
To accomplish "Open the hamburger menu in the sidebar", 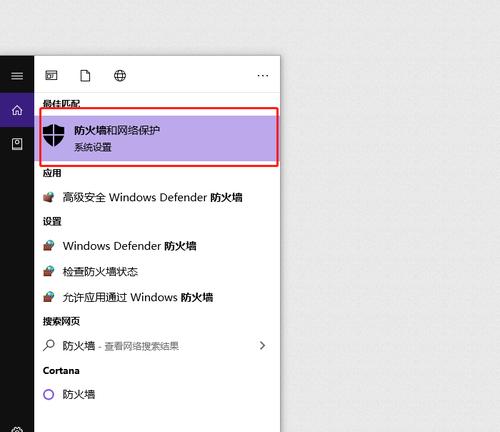I will (17, 76).
